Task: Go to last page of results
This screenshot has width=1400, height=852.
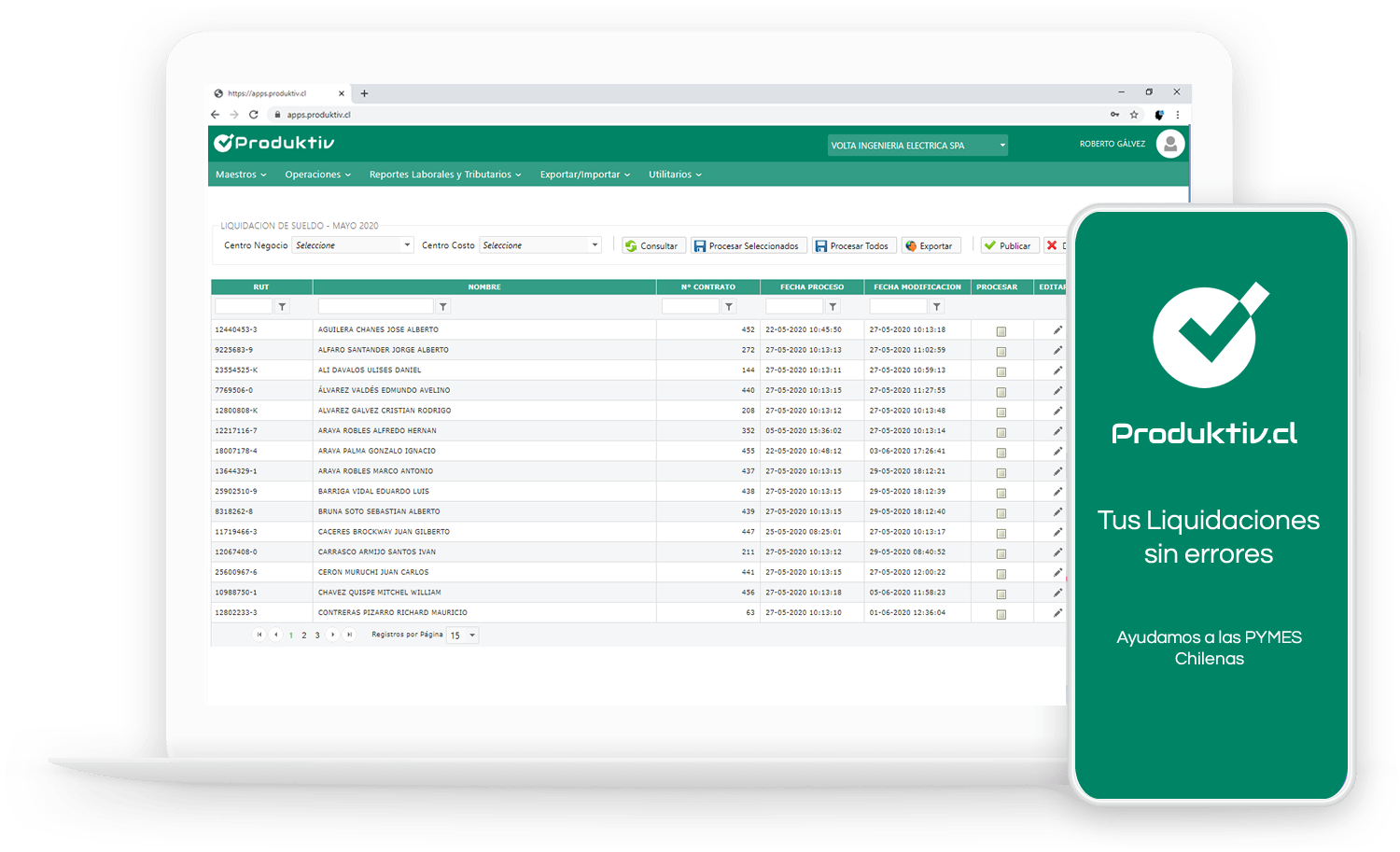Action: click(x=349, y=635)
